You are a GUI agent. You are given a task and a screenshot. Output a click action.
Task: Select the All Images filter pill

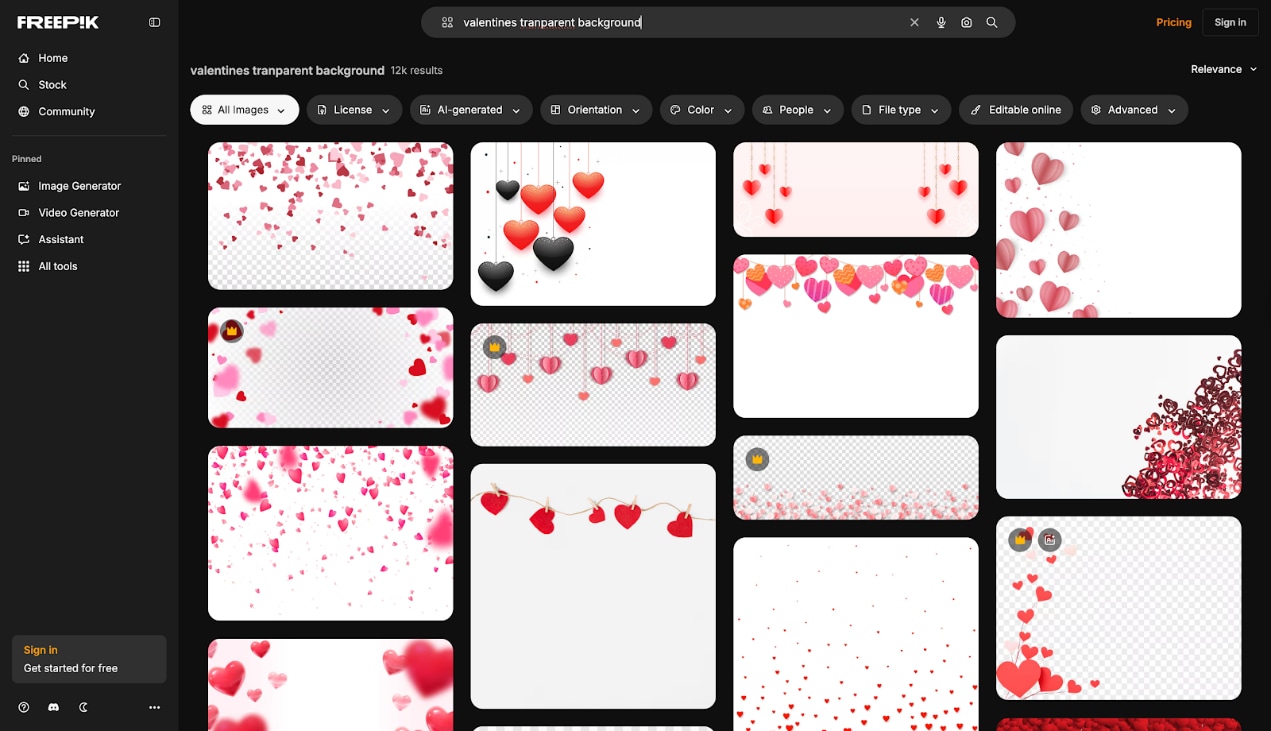(x=244, y=109)
